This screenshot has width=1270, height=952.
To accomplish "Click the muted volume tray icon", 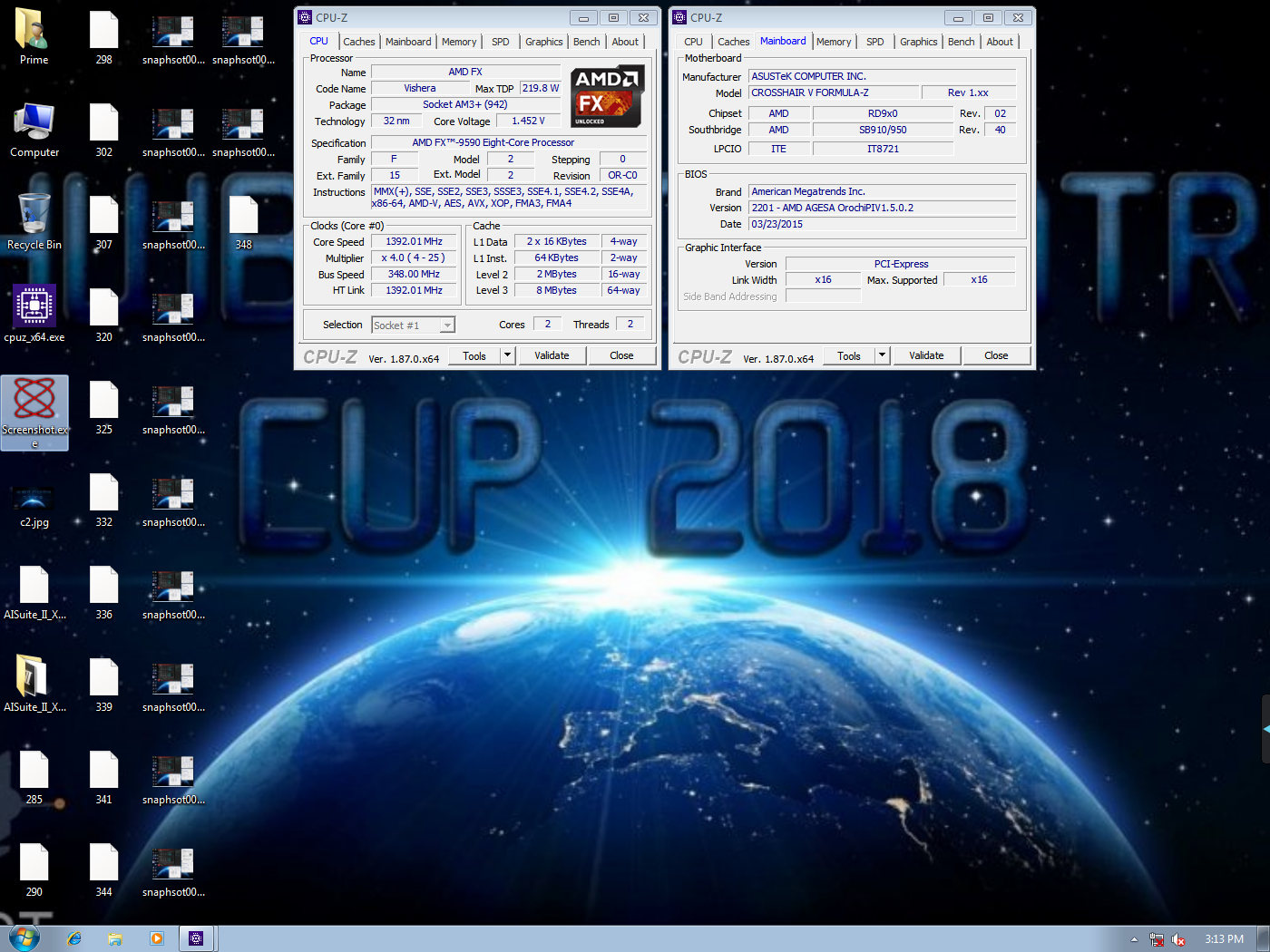I will click(1178, 939).
